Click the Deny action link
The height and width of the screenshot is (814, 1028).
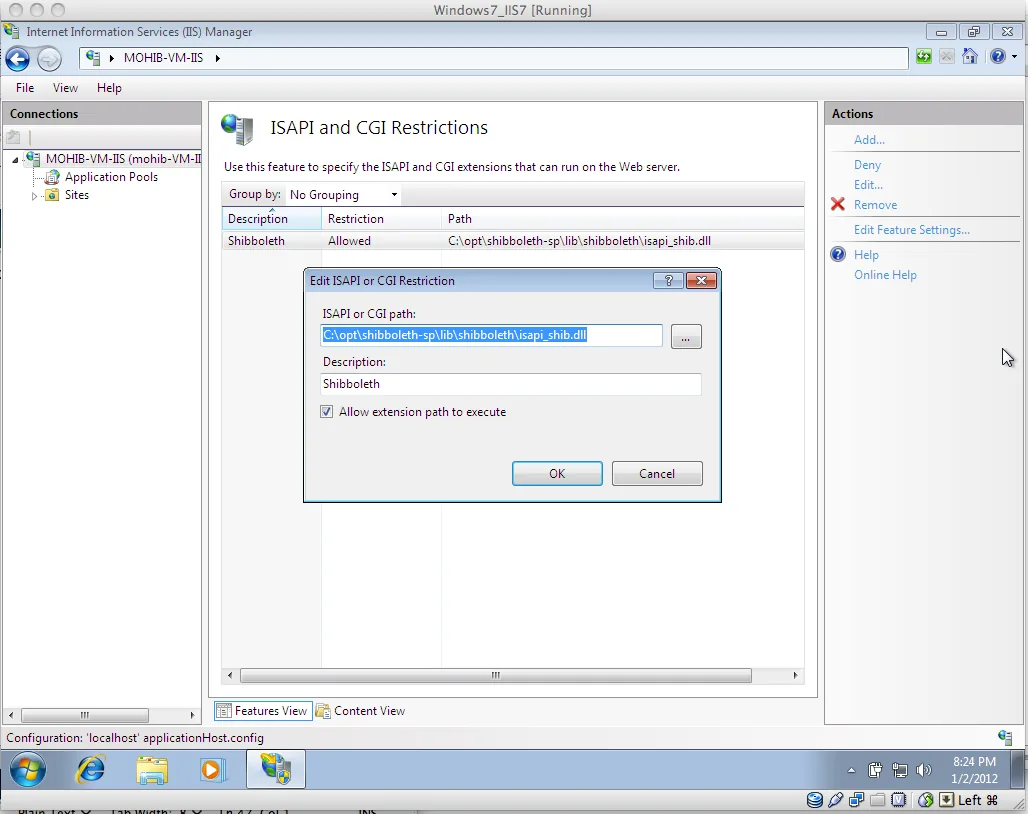pyautogui.click(x=867, y=165)
